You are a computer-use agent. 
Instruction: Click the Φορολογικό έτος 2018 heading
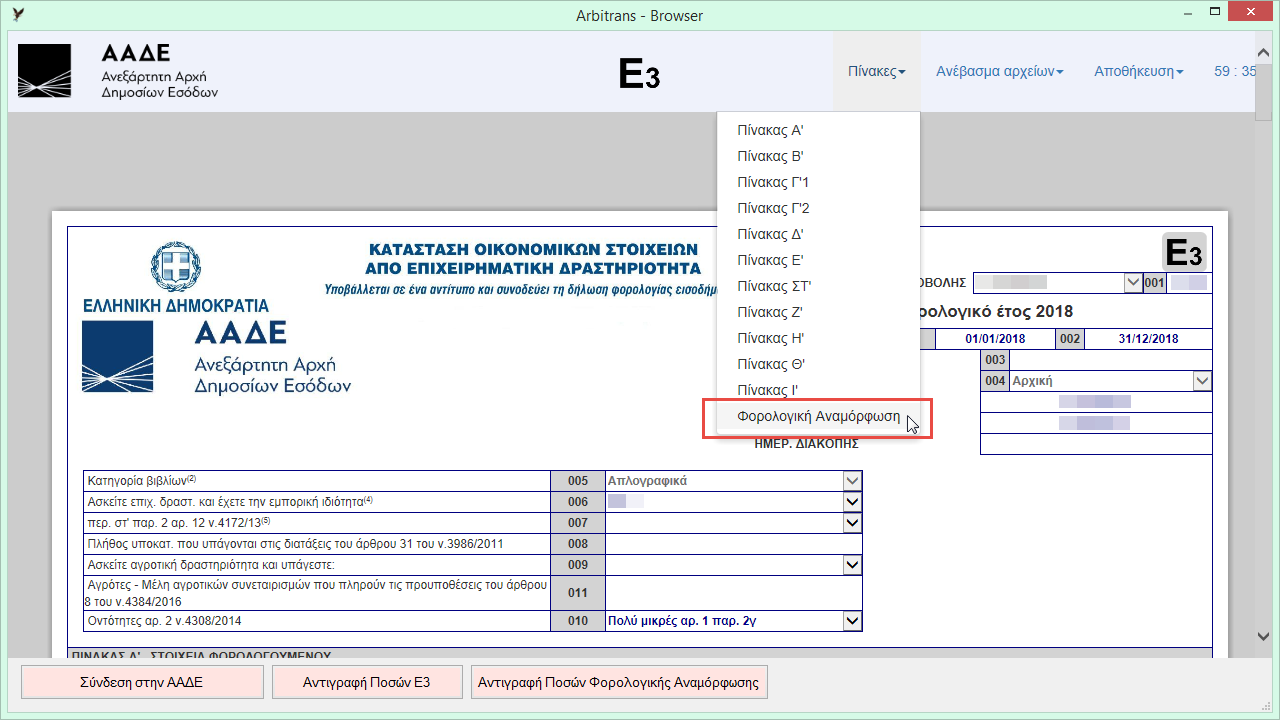[992, 312]
